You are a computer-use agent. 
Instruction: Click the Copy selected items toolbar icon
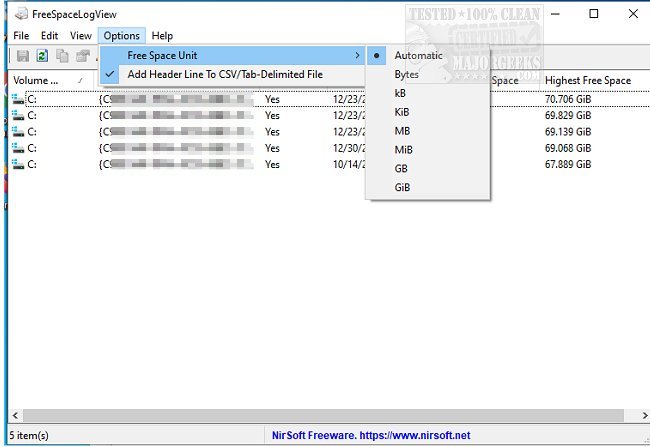click(62, 56)
